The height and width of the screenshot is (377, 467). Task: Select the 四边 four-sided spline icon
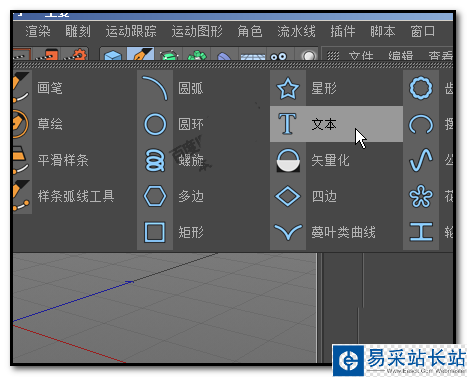coord(288,196)
